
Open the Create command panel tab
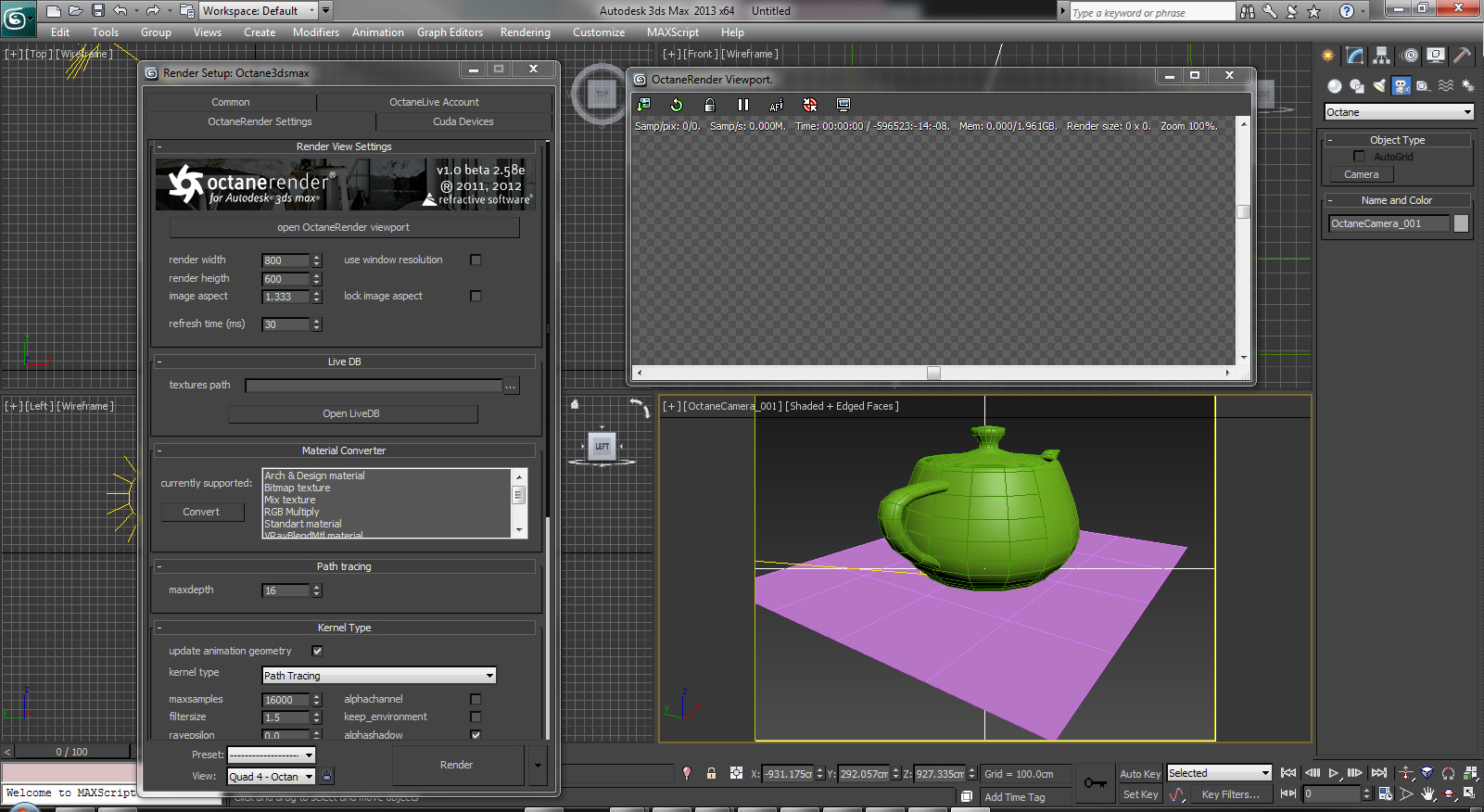[x=1328, y=56]
